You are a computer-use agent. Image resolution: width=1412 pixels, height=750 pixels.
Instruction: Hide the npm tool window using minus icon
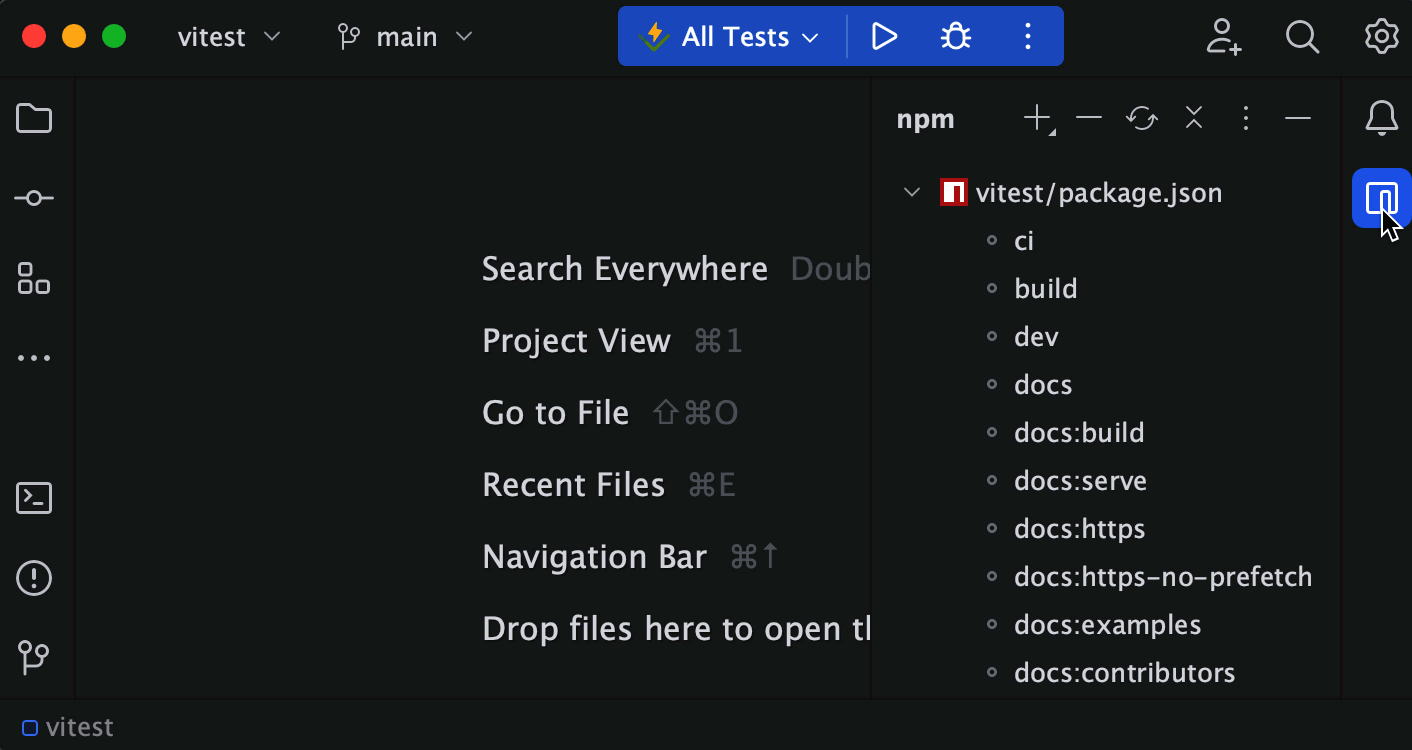click(1297, 118)
